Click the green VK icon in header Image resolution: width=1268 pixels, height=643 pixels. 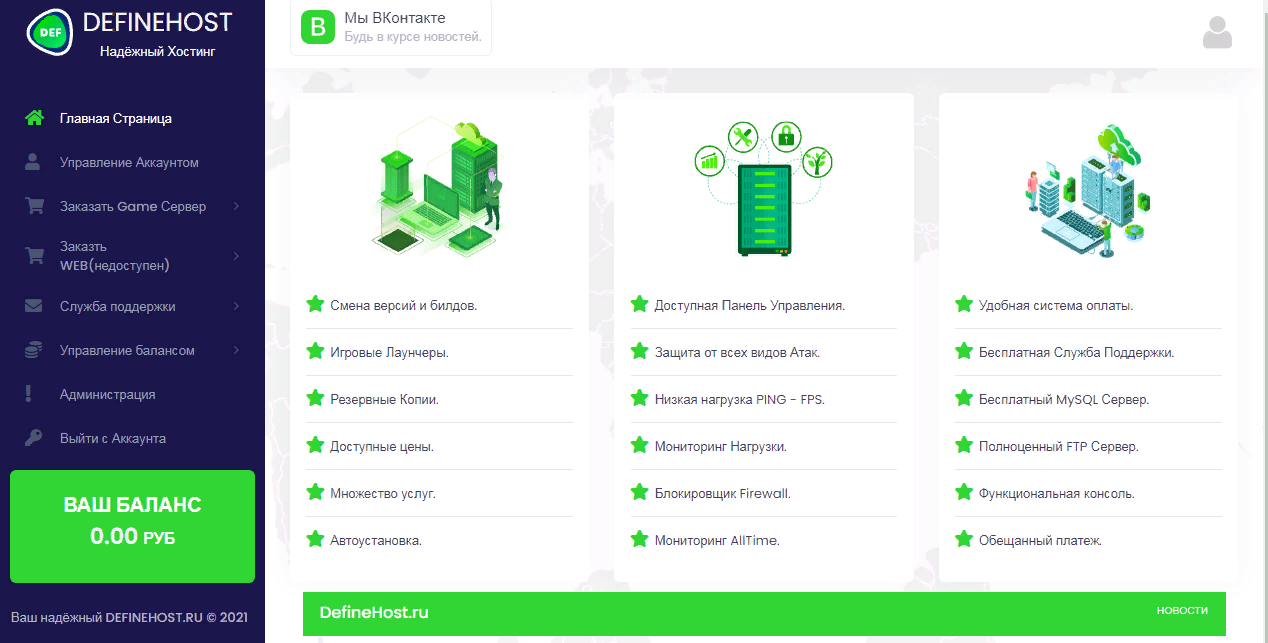click(x=319, y=26)
